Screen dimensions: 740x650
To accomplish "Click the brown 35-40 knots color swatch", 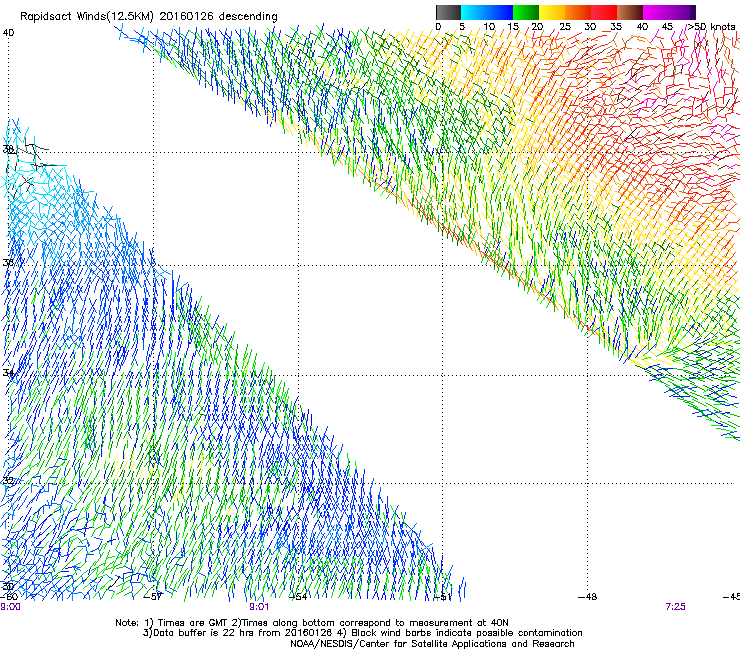I will 630,12.
